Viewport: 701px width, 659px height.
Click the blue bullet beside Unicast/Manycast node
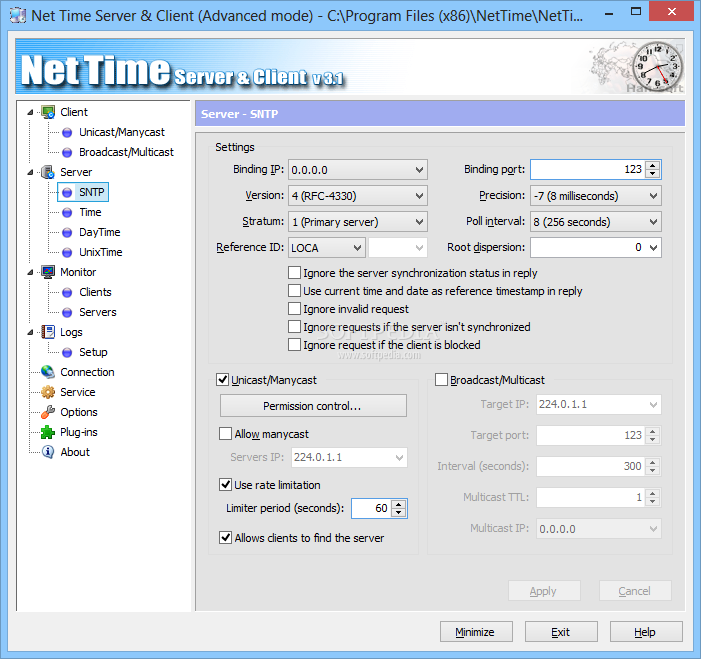[67, 132]
